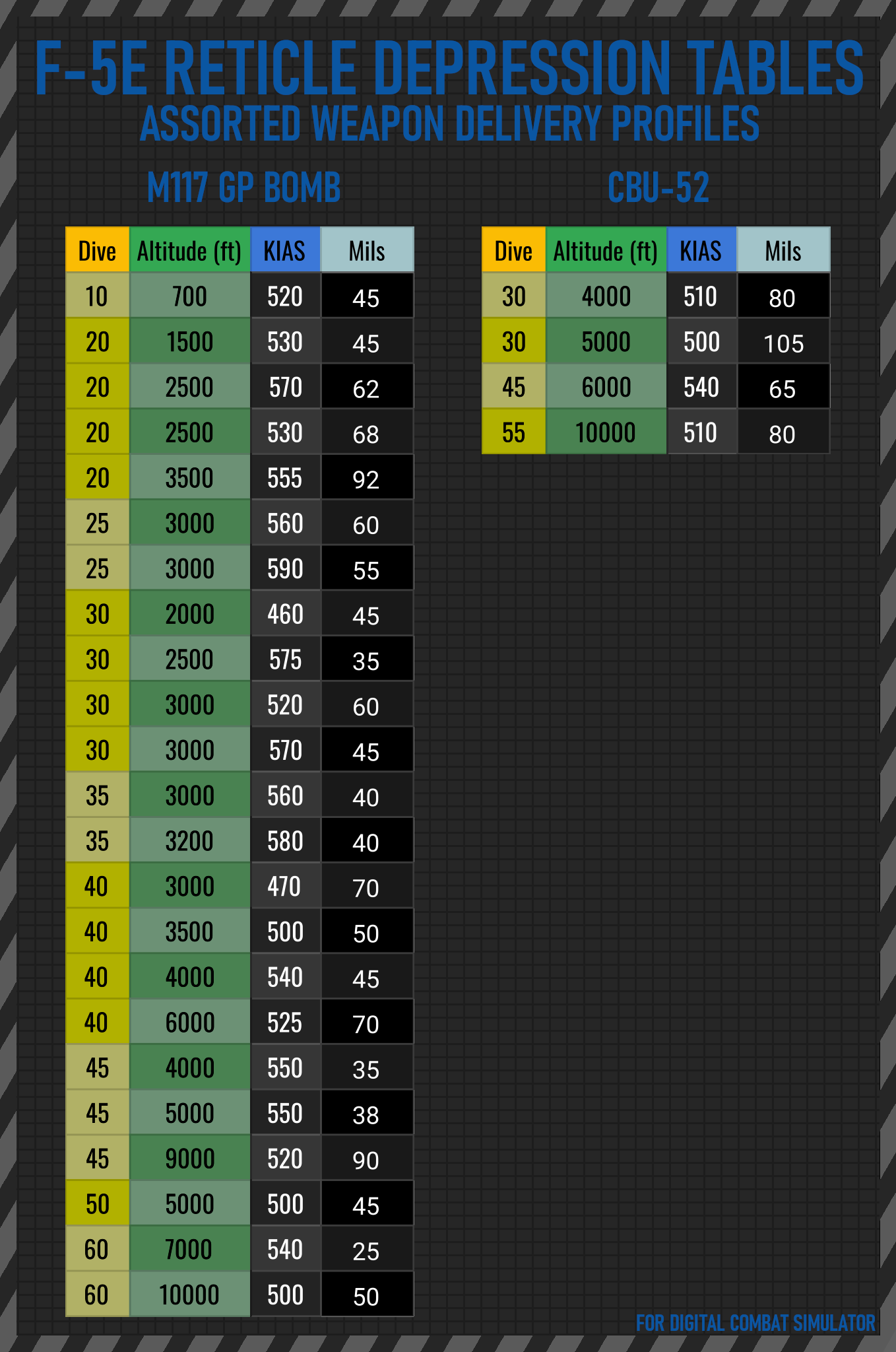Image resolution: width=896 pixels, height=1352 pixels.
Task: Click the 700 altitude cell in M117 table
Action: pos(190,296)
